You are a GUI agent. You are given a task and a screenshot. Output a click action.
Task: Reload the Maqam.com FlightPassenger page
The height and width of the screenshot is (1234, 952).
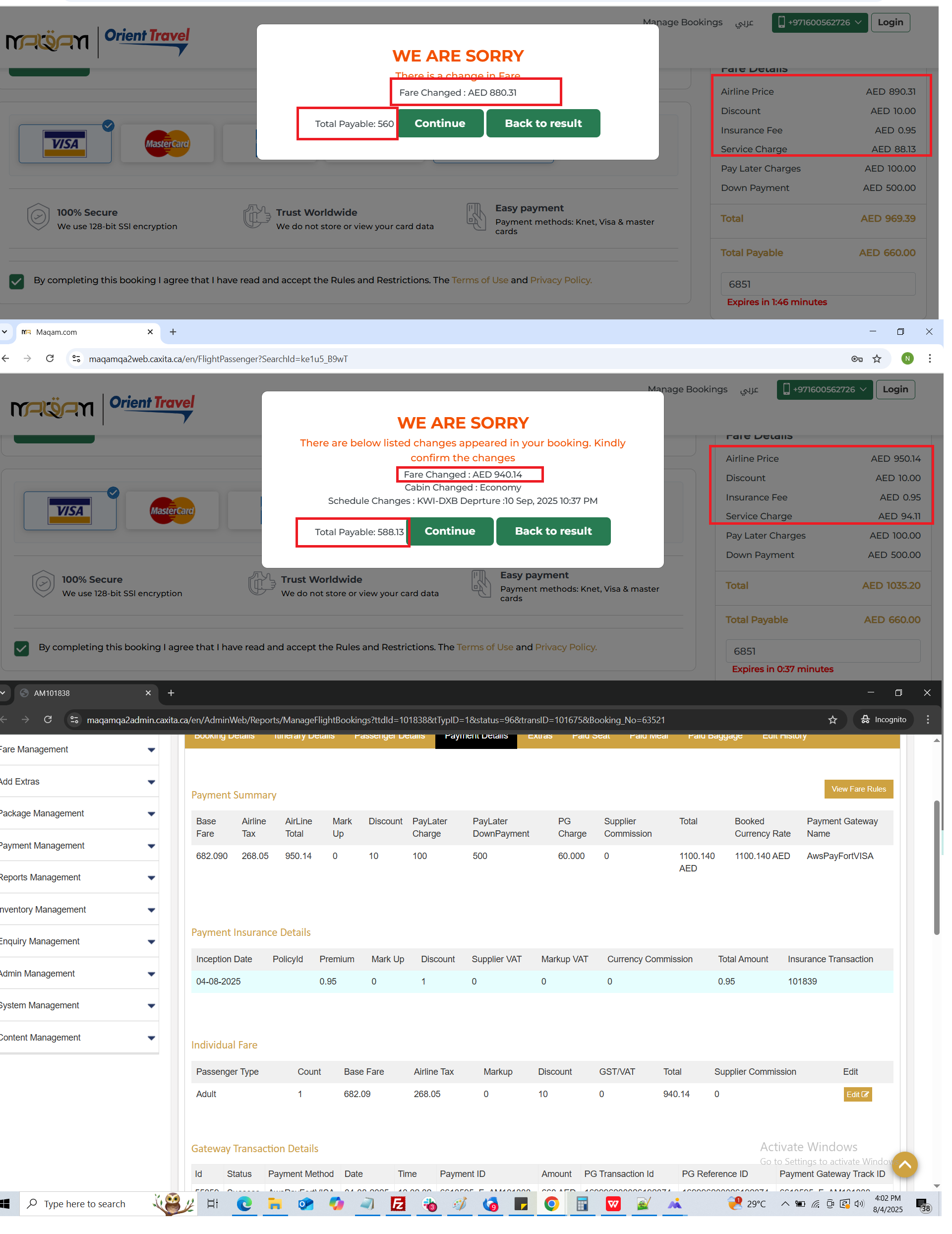coord(50,359)
